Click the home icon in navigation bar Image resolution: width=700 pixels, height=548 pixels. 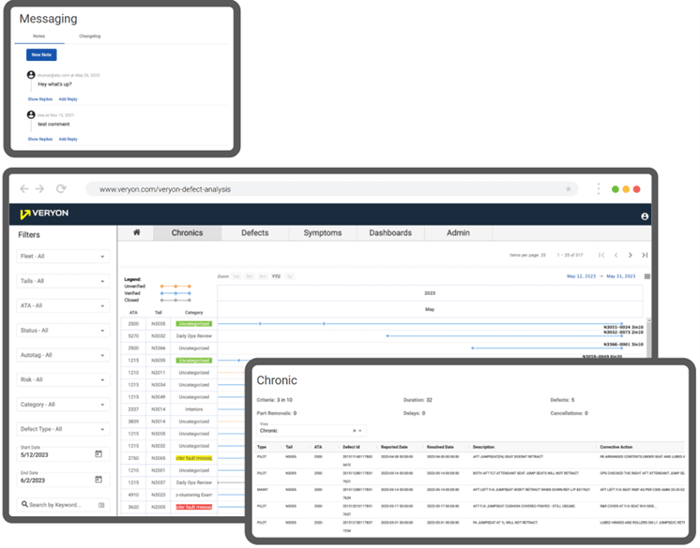pos(137,233)
